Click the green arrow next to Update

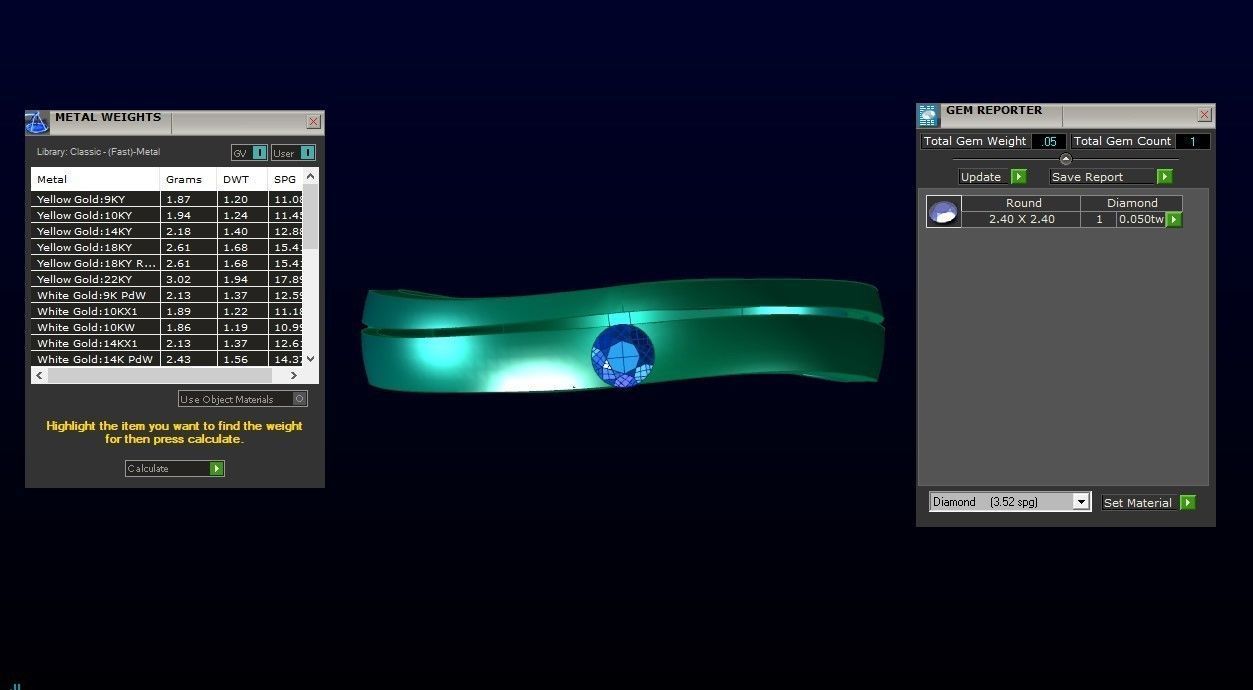click(1019, 177)
